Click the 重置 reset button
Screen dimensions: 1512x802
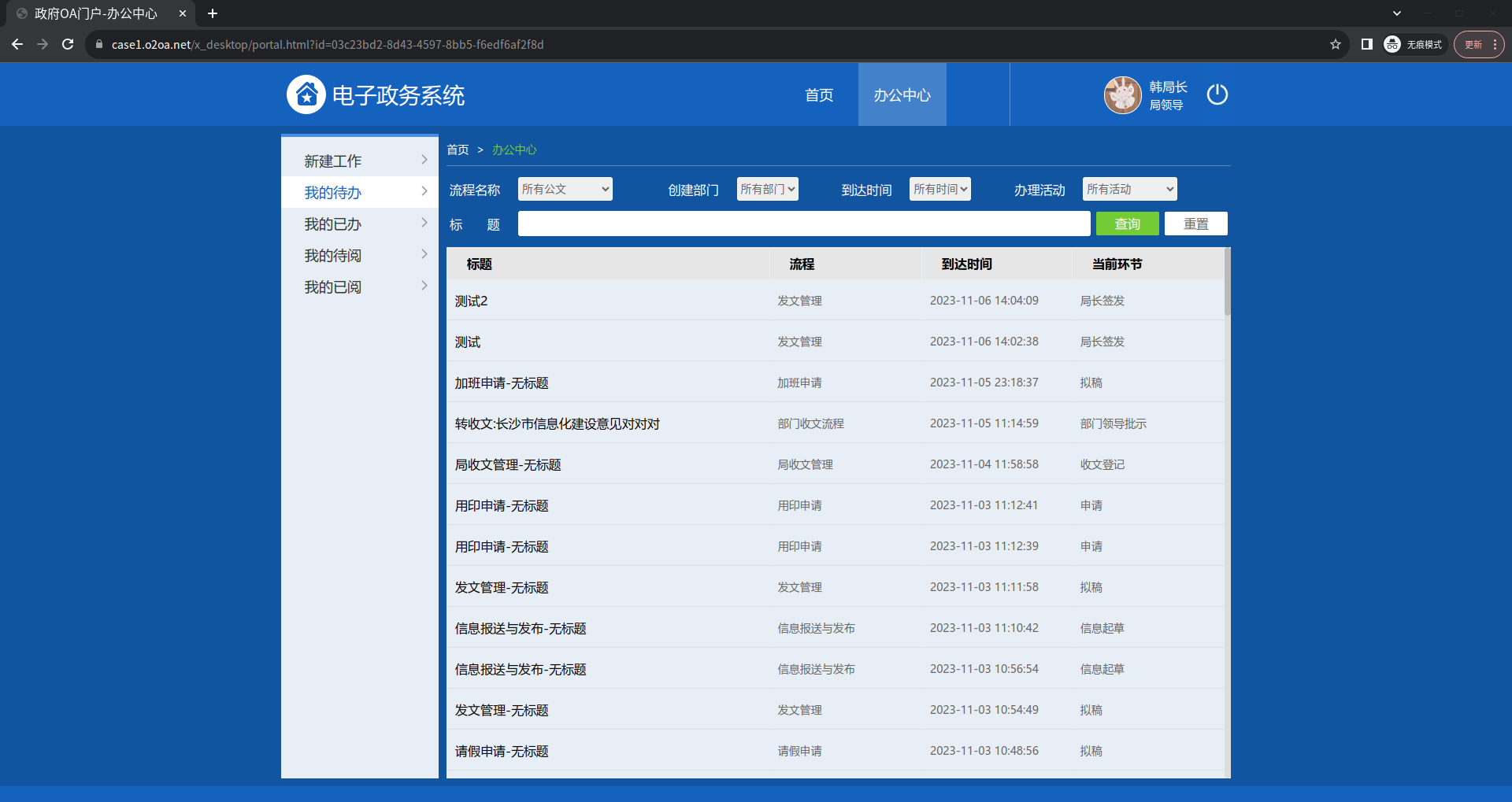point(1195,224)
